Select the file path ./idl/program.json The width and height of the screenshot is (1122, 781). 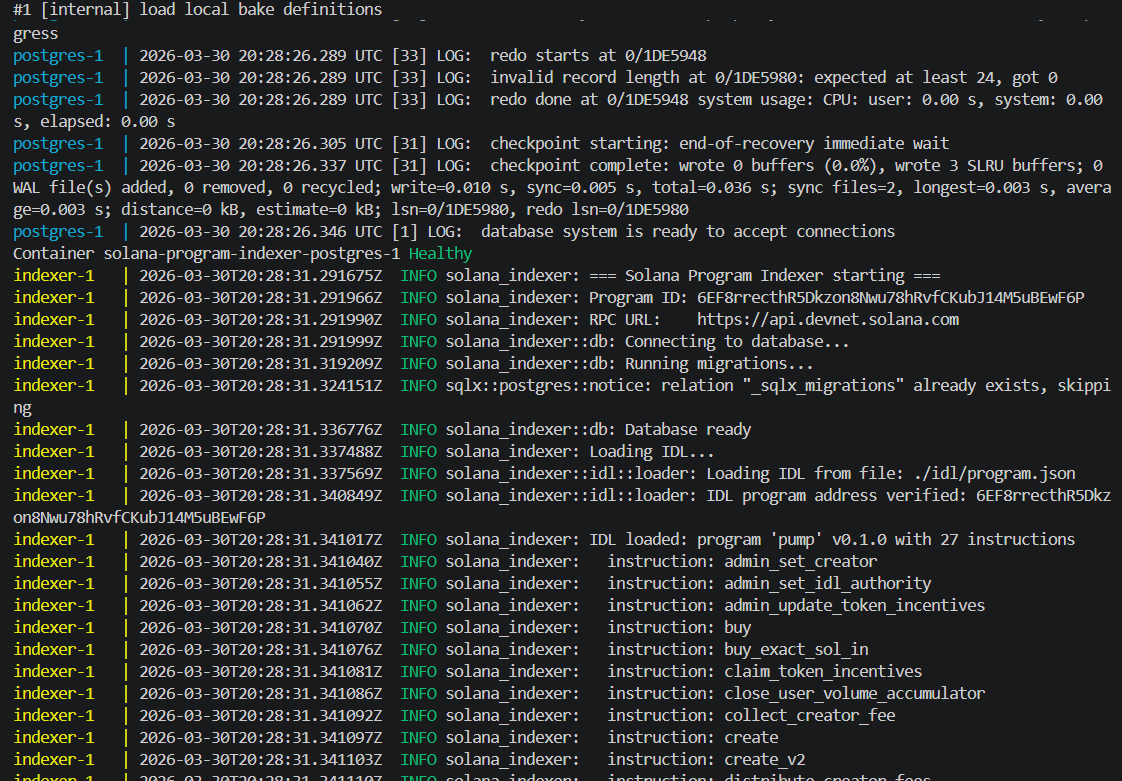[x=995, y=474]
